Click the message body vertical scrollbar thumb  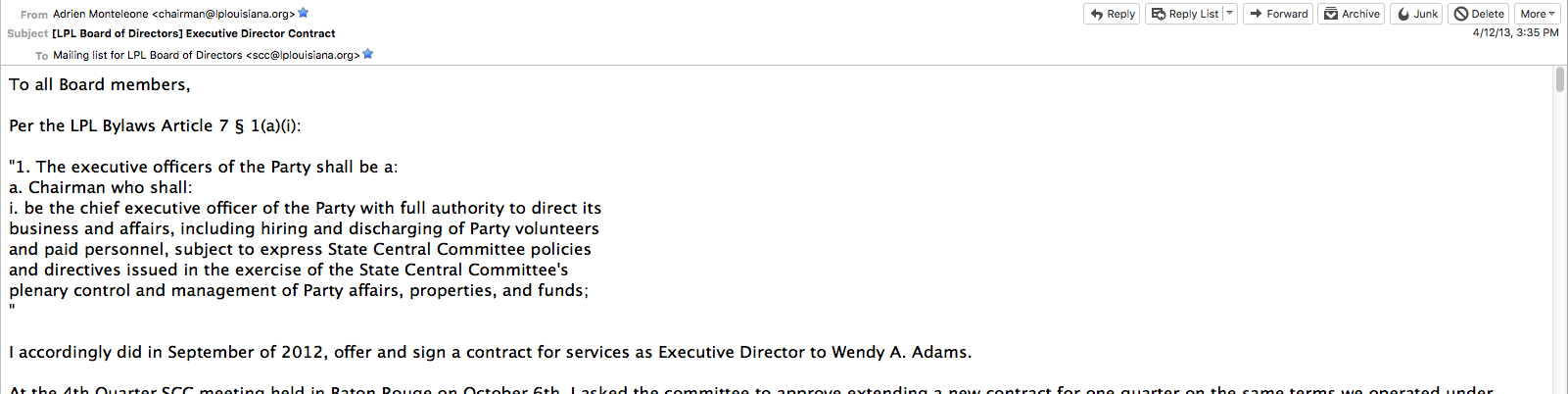coord(1559,79)
